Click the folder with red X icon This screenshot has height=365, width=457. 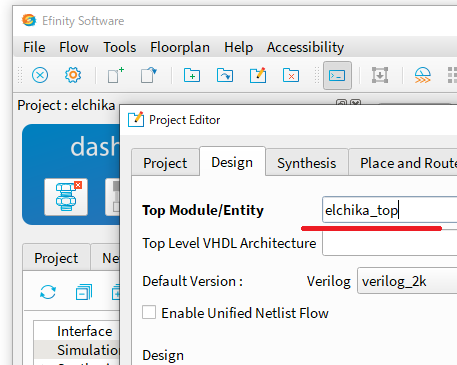[x=291, y=75]
